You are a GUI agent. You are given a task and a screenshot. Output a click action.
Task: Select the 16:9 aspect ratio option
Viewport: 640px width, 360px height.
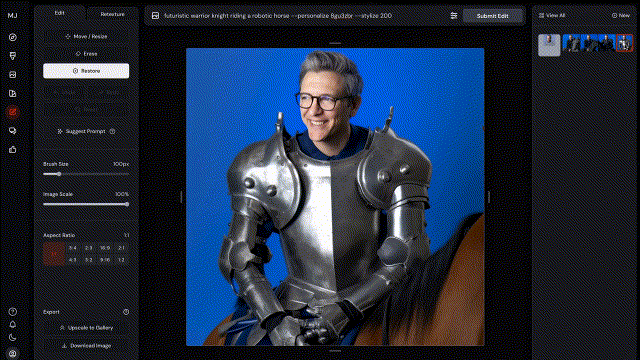(x=105, y=248)
